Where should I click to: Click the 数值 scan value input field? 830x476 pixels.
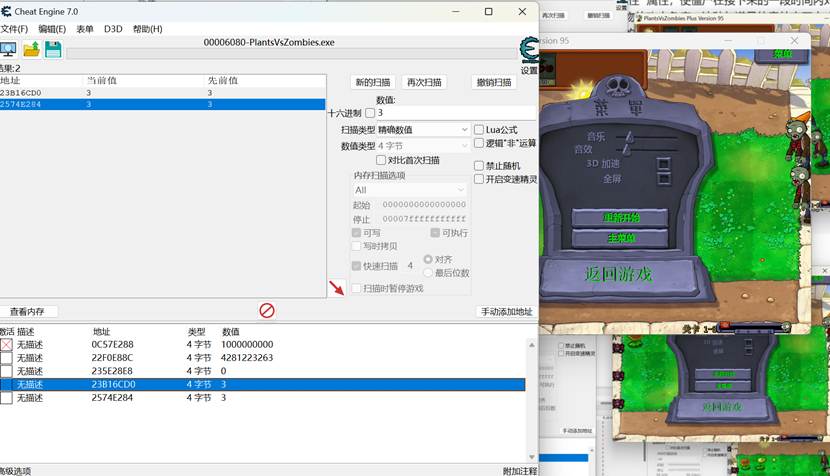[456, 113]
